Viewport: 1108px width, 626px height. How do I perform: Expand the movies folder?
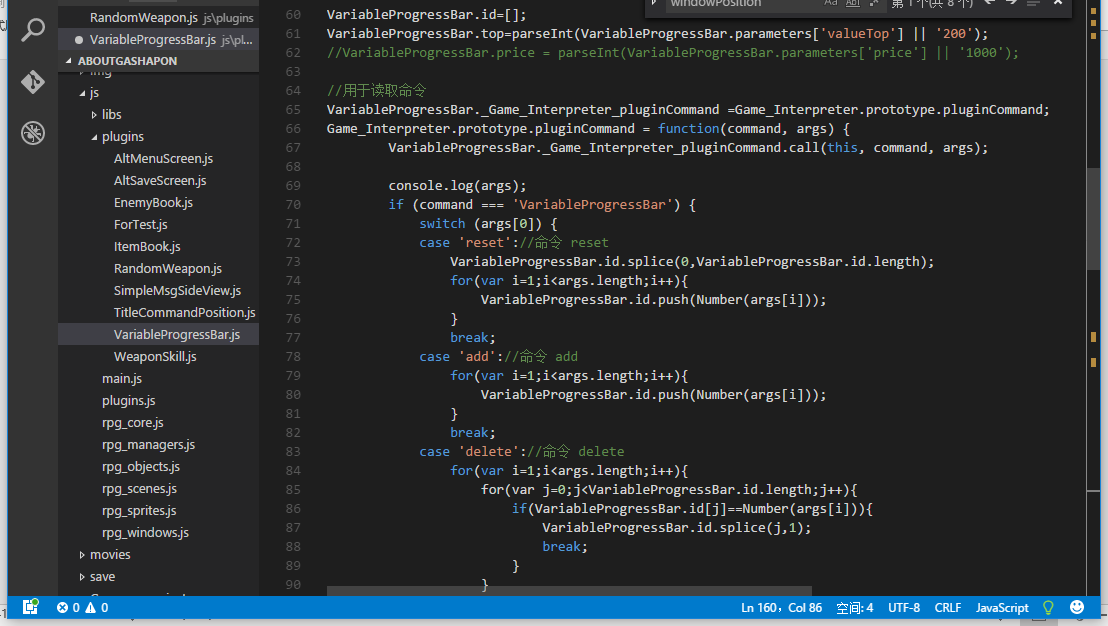[x=82, y=555]
